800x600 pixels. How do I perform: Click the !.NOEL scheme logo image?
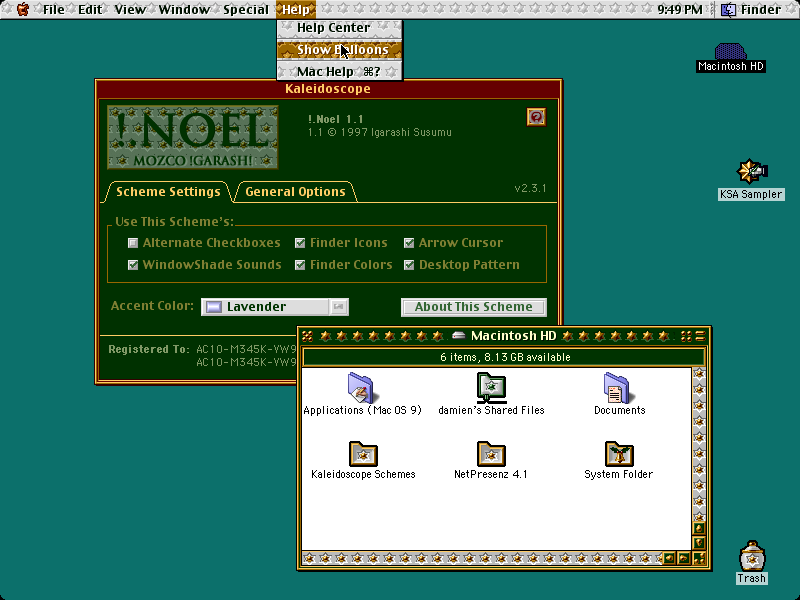192,137
